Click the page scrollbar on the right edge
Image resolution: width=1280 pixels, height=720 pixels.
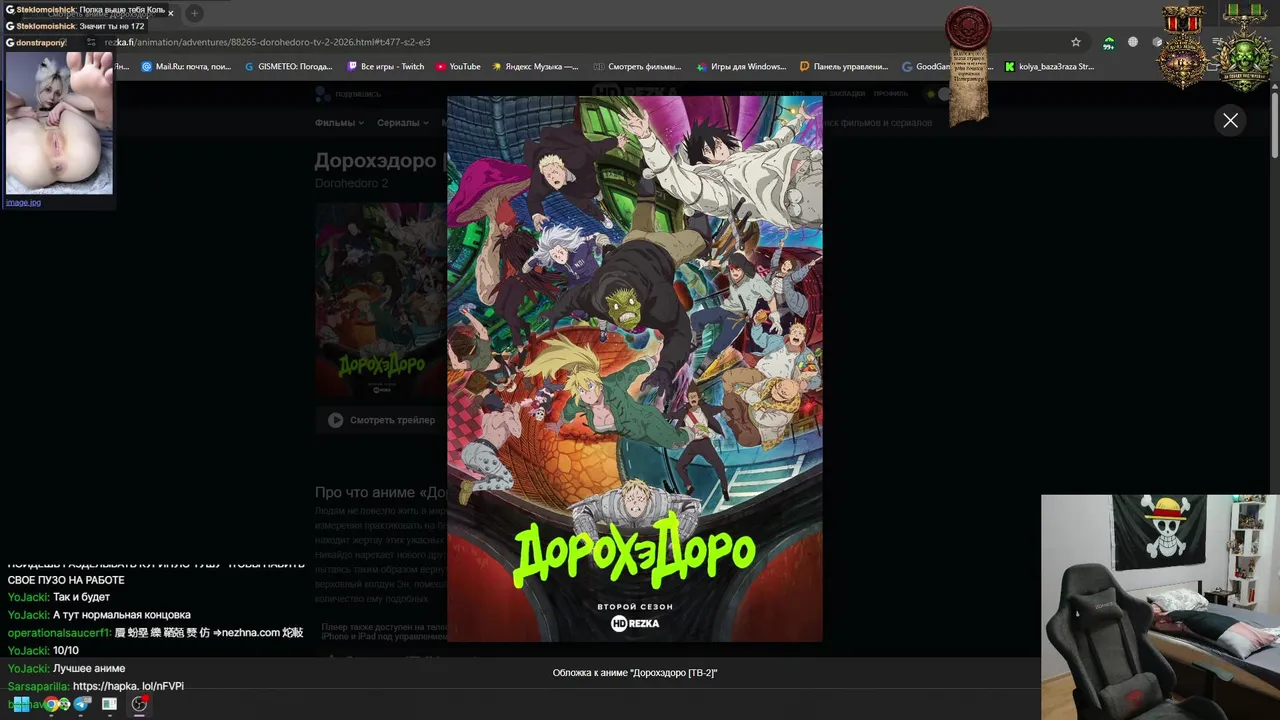pos(1274,123)
